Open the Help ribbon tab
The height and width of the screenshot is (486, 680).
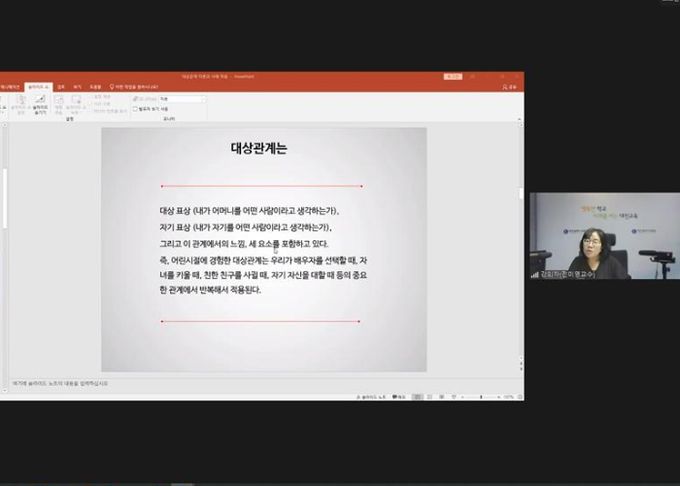click(x=95, y=87)
